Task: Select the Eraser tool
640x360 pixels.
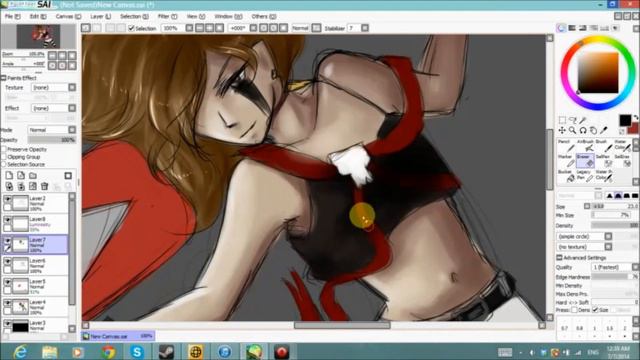Action: (x=585, y=161)
